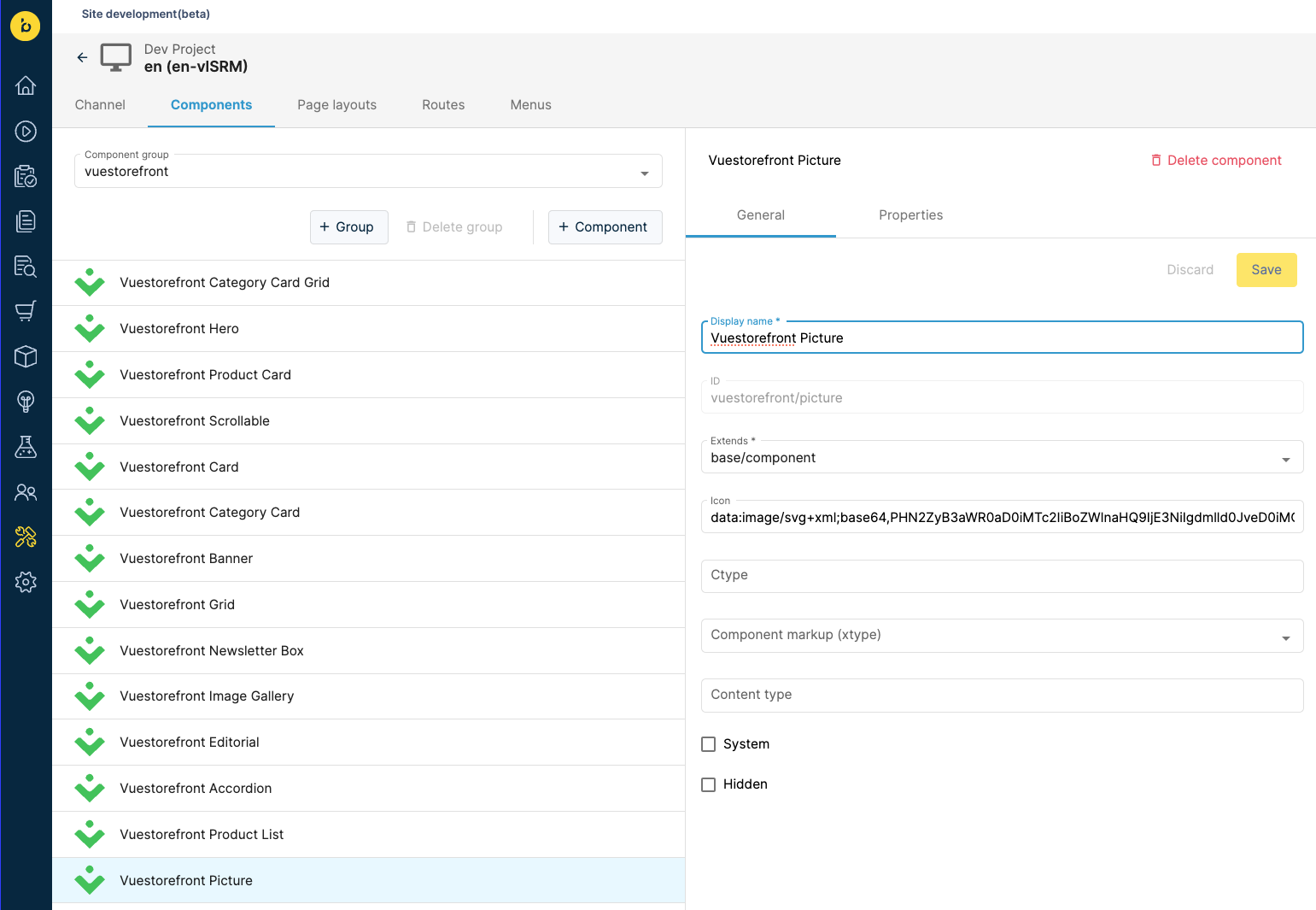
Task: Expand the Component group dropdown
Action: (x=368, y=171)
